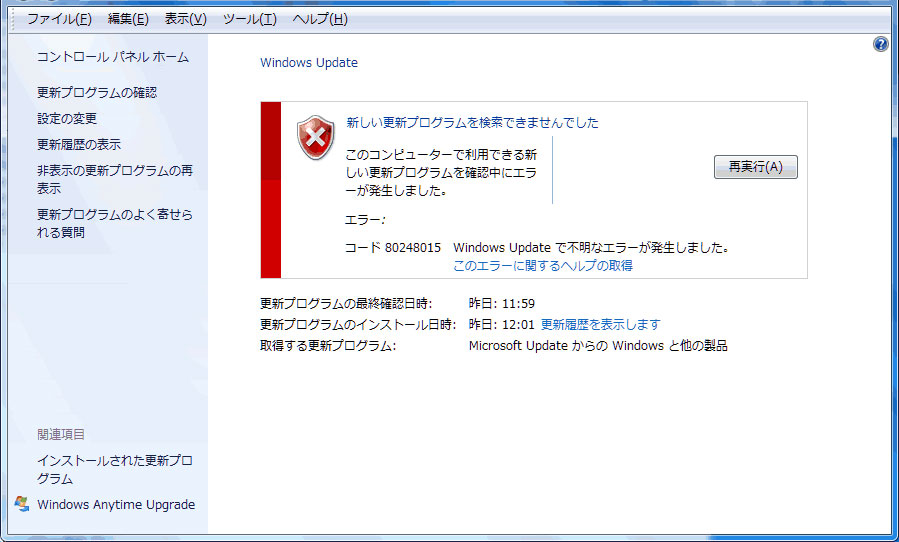Click 新しい更新プログラムを検索できませんでした heading
The height and width of the screenshot is (542, 899).
coord(472,122)
